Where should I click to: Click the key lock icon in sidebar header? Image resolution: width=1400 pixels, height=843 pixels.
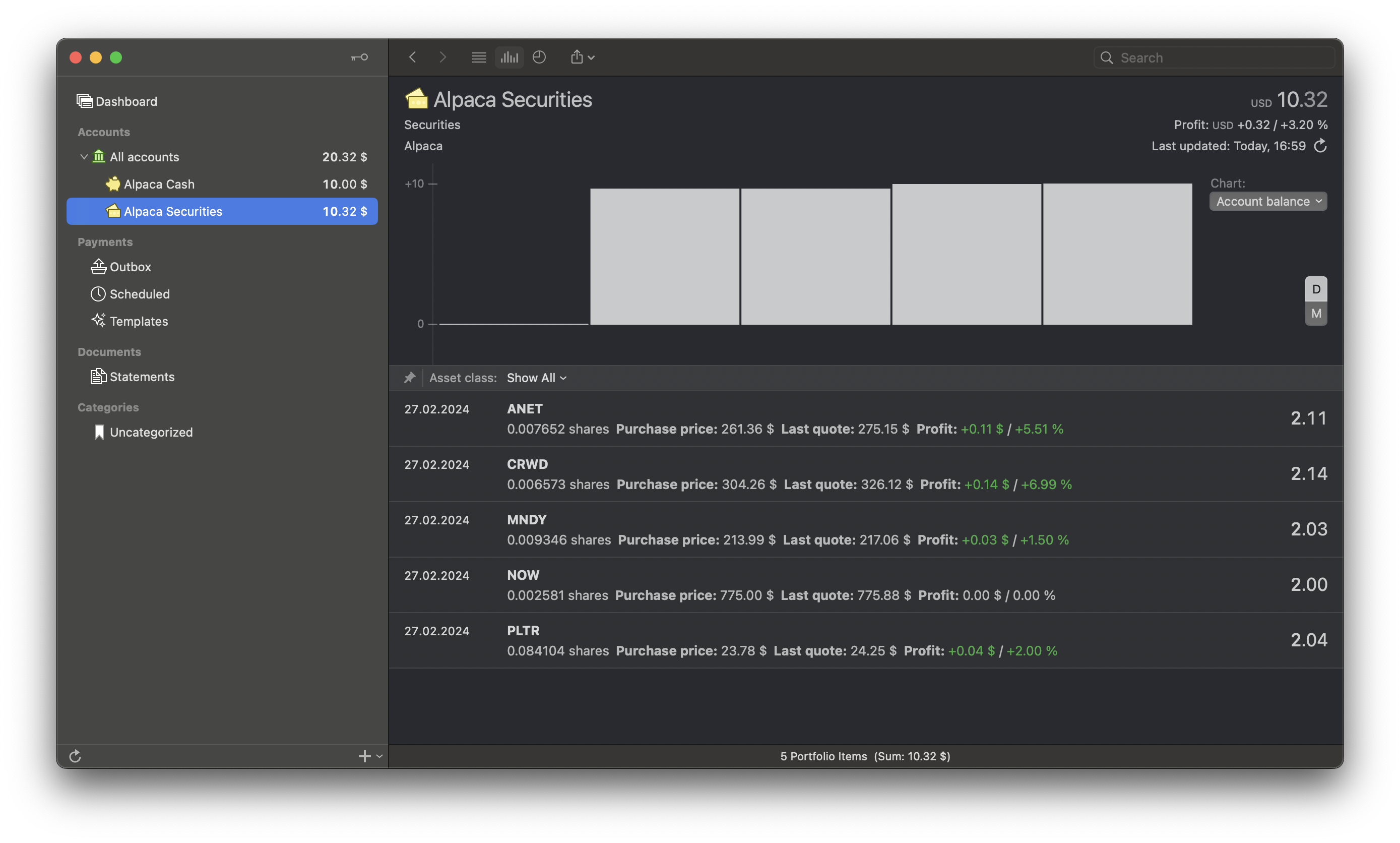tap(359, 57)
